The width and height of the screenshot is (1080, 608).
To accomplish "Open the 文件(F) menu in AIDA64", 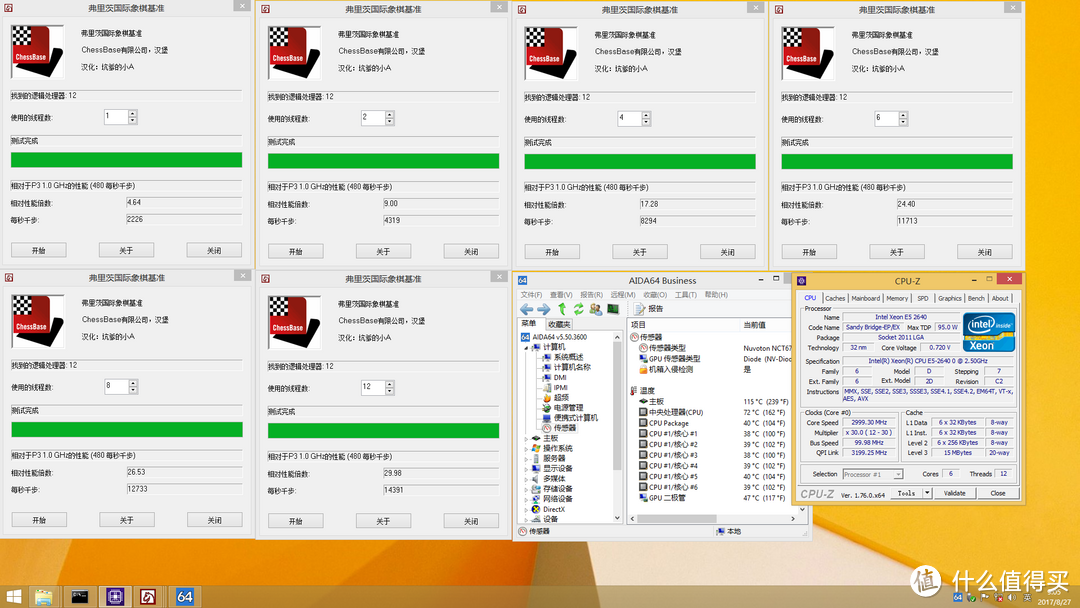I will (x=531, y=295).
